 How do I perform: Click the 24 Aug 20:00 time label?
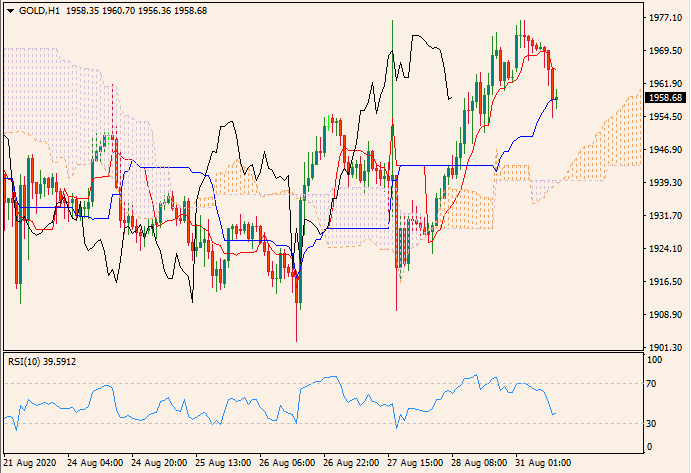[159, 464]
